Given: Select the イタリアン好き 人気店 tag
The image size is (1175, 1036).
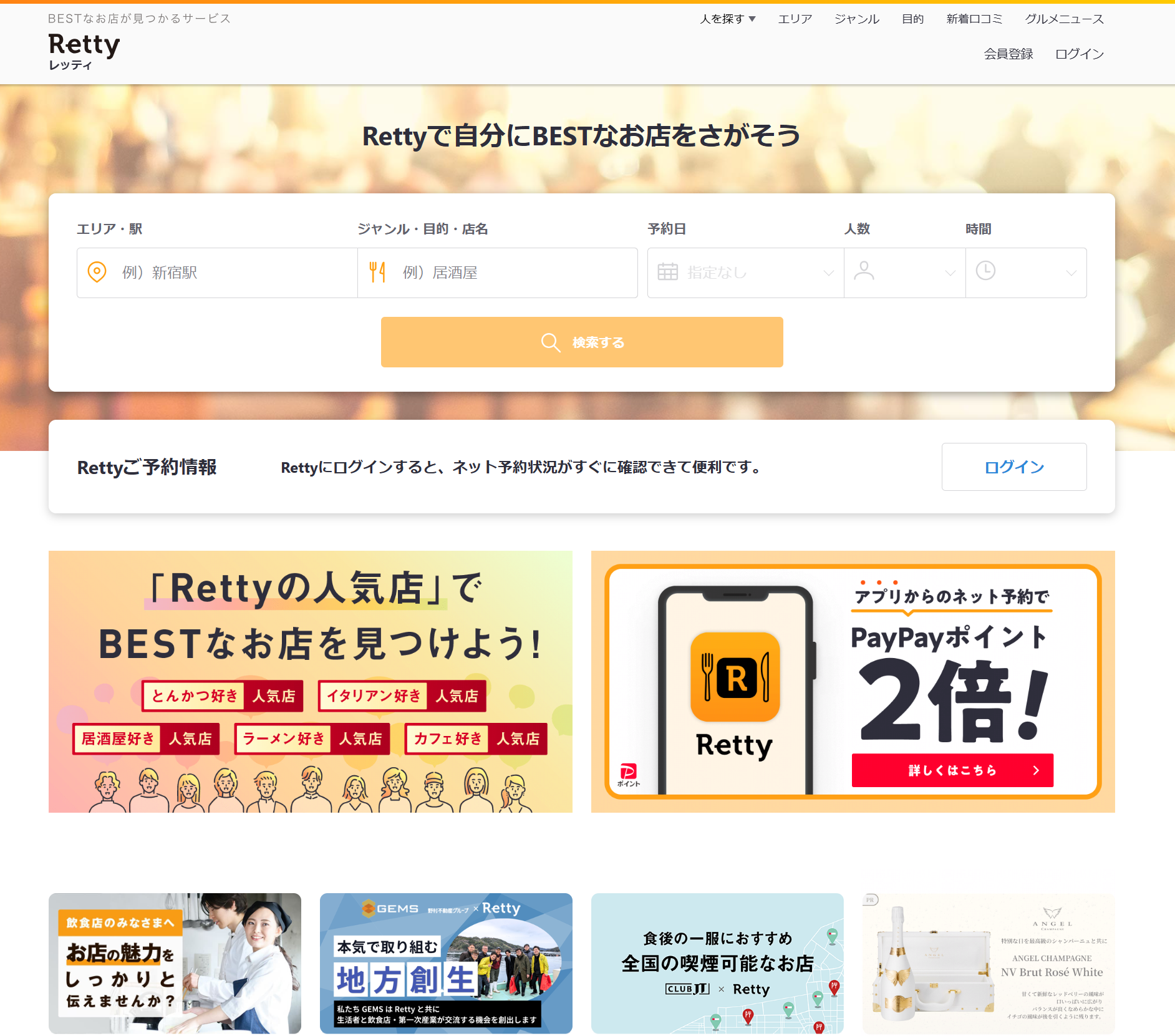Looking at the screenshot, I should coord(402,695).
